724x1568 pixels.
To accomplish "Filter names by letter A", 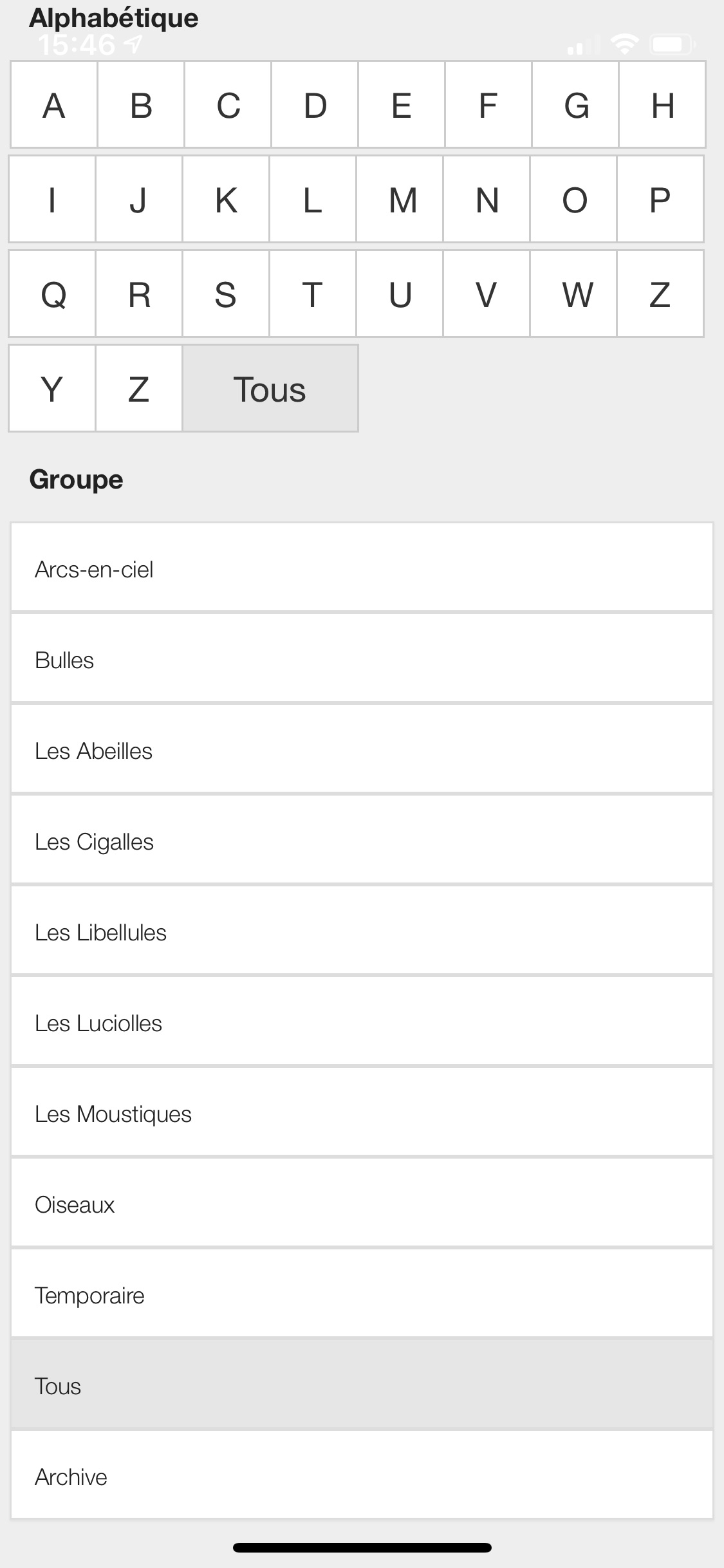I will (54, 105).
